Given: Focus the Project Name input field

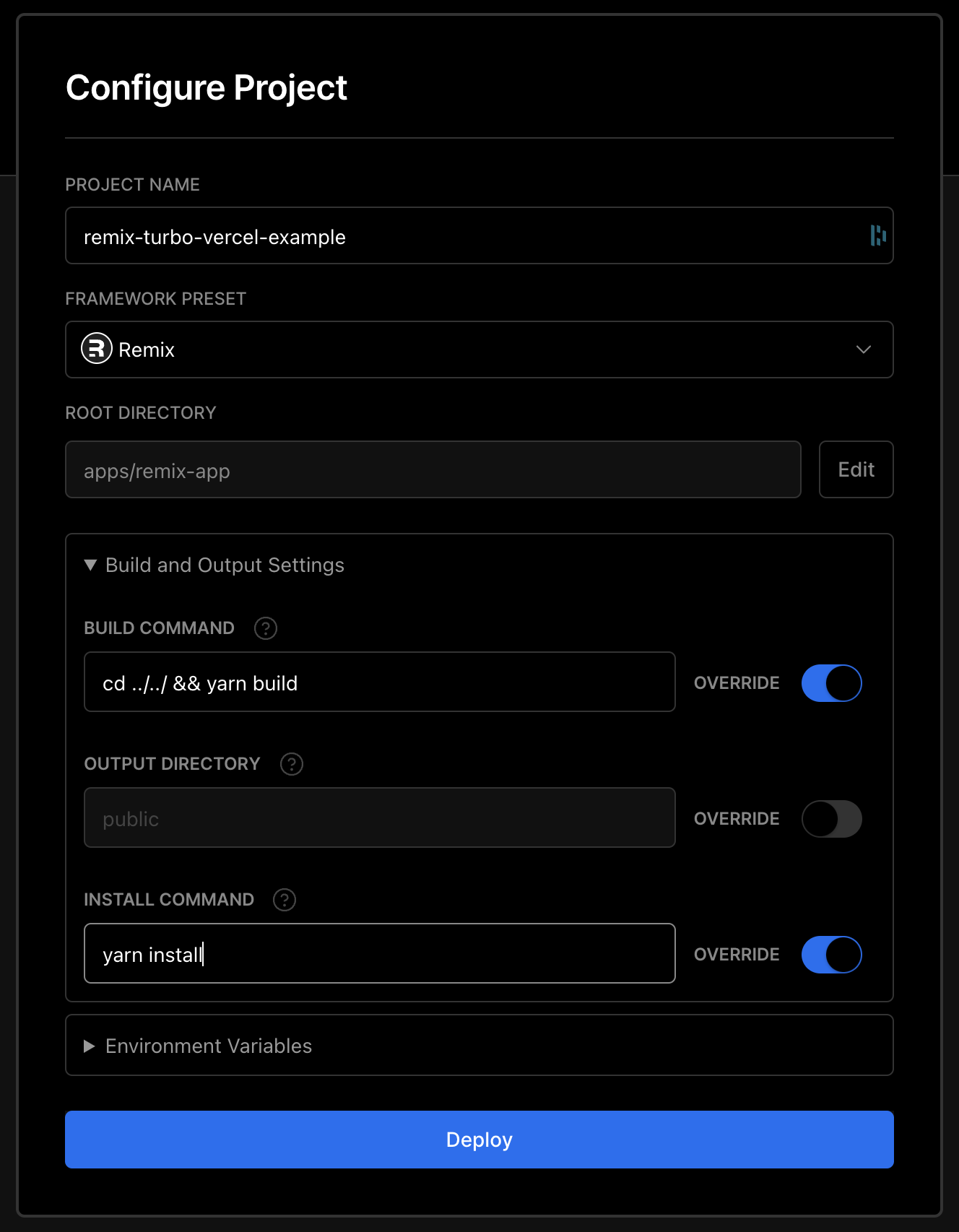Looking at the screenshot, I should tap(479, 235).
